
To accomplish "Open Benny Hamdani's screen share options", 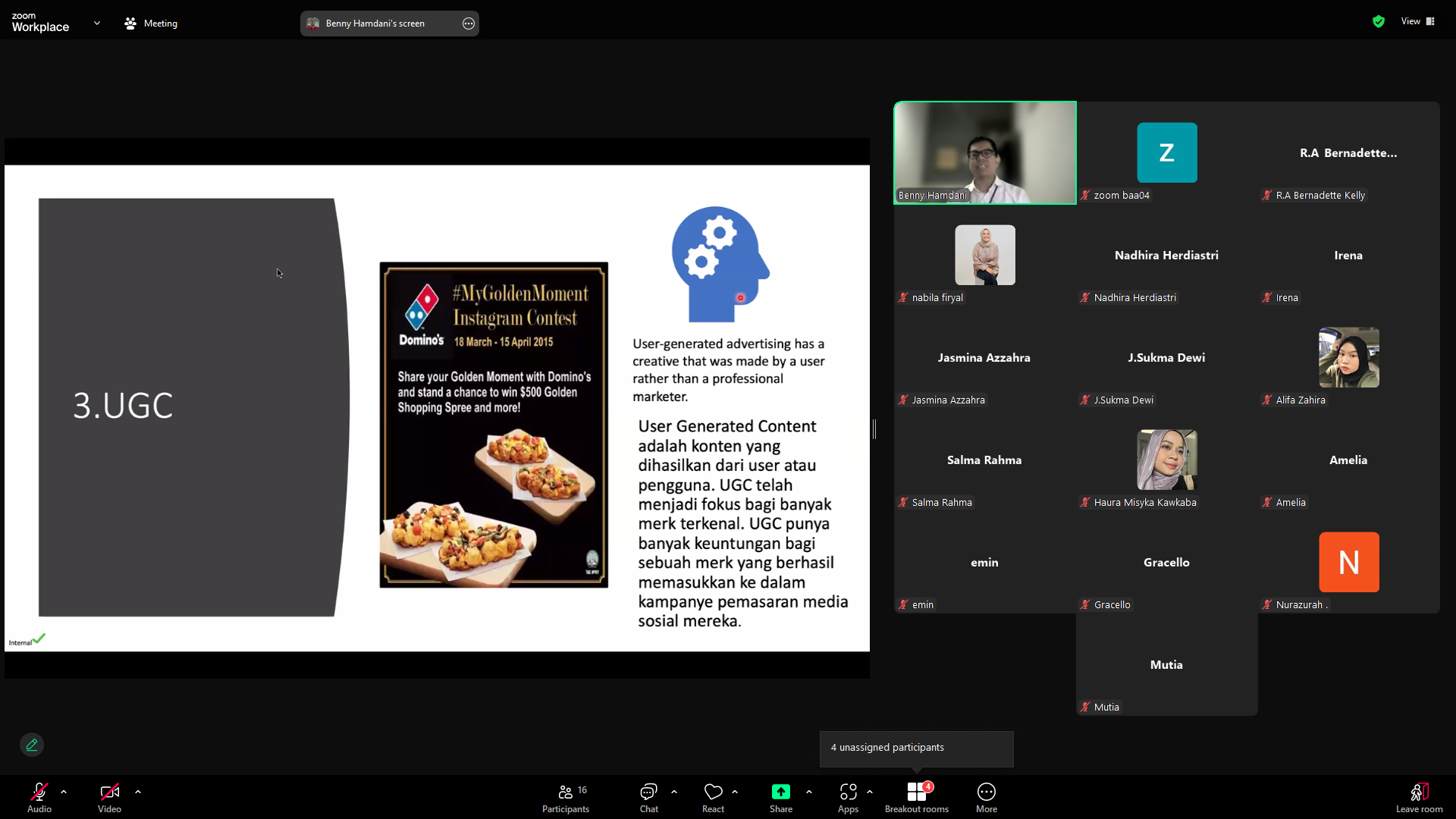I will tap(469, 24).
